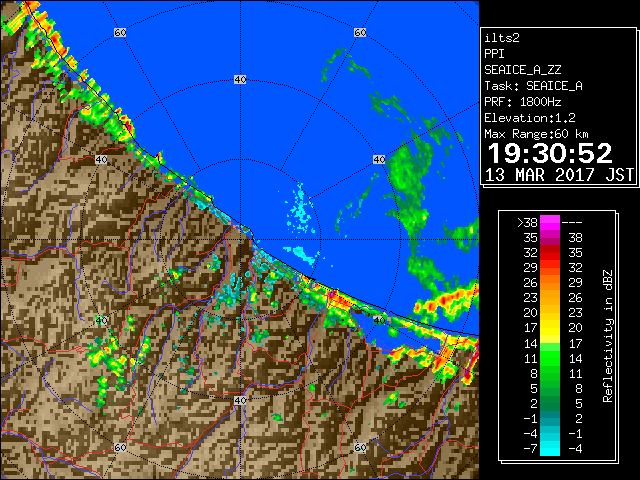Click the date "13 MAR 2017 JST"

click(559, 175)
